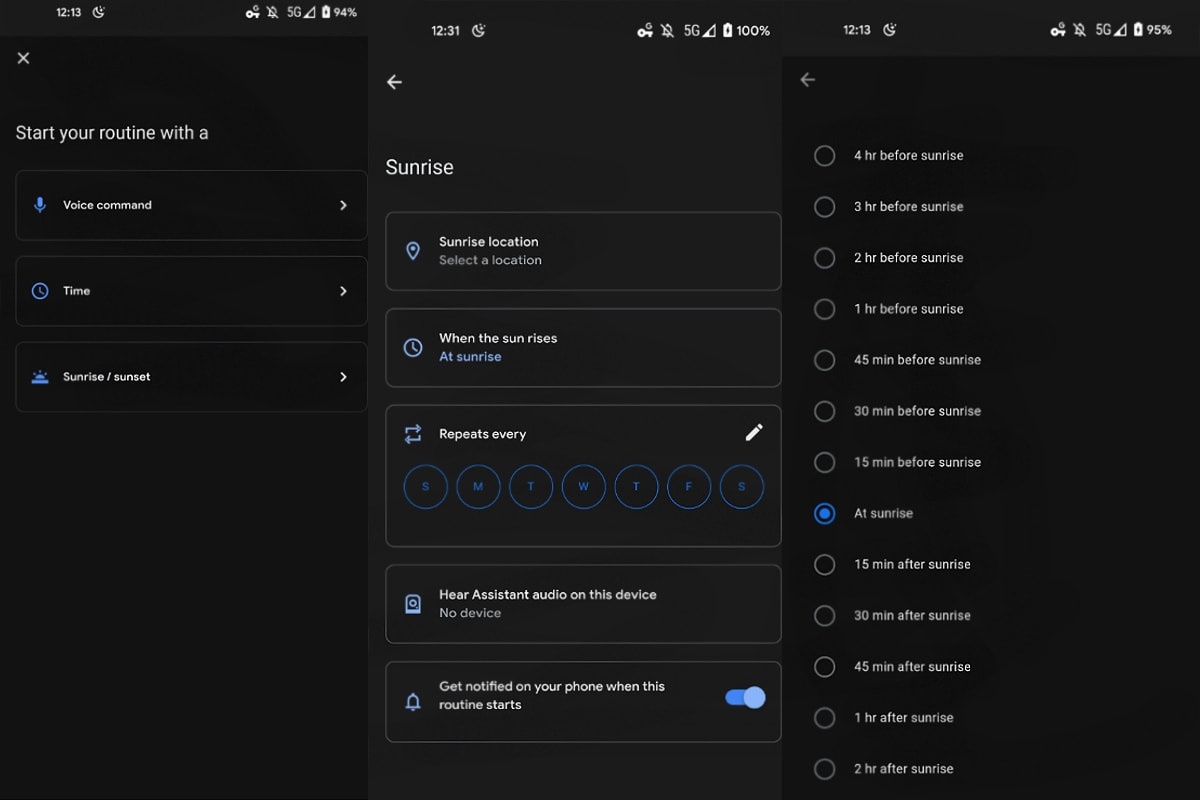Viewport: 1200px width, 800px height.
Task: Tap the bell notification icon
Action: 413,702
